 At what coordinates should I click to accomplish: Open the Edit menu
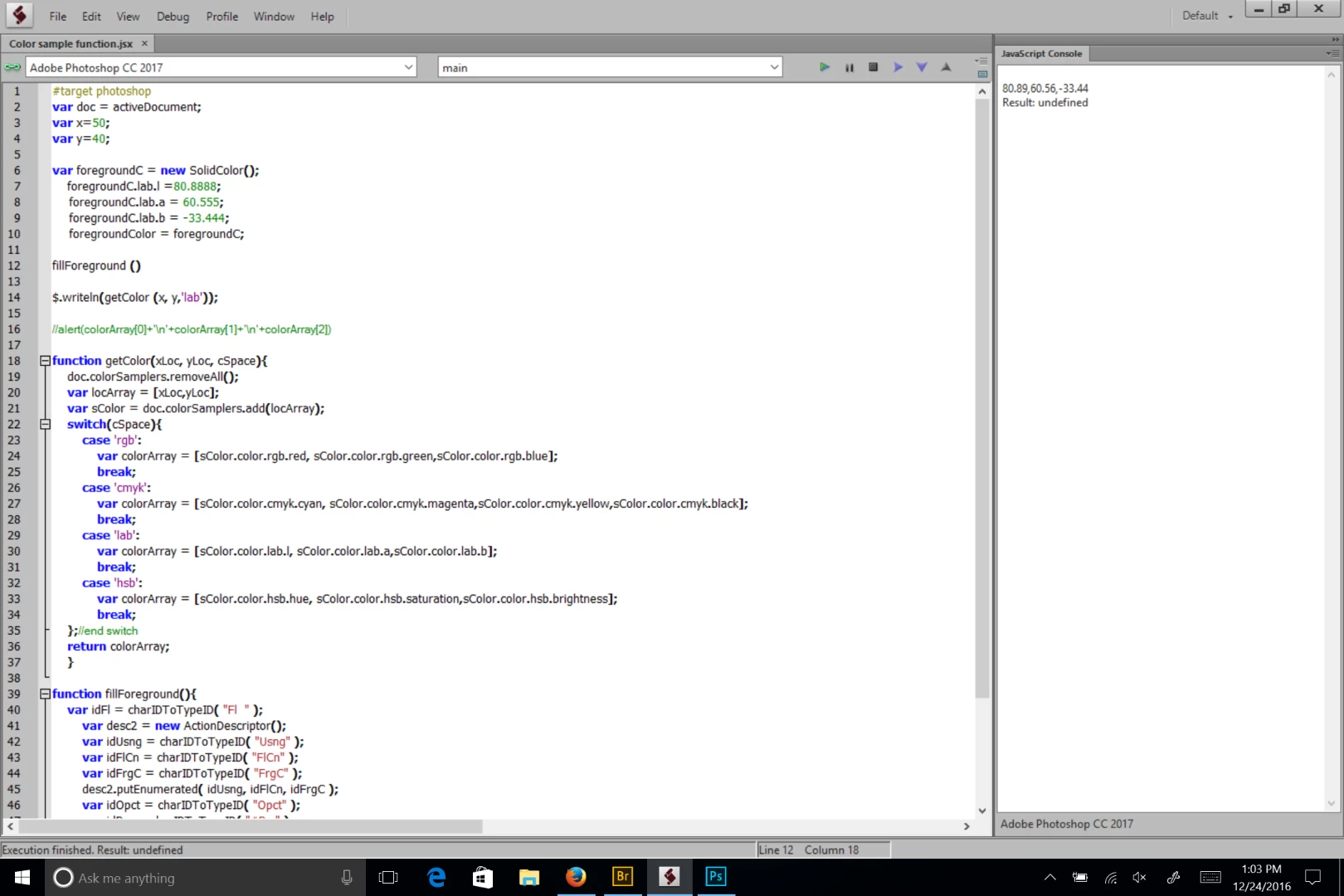(91, 17)
